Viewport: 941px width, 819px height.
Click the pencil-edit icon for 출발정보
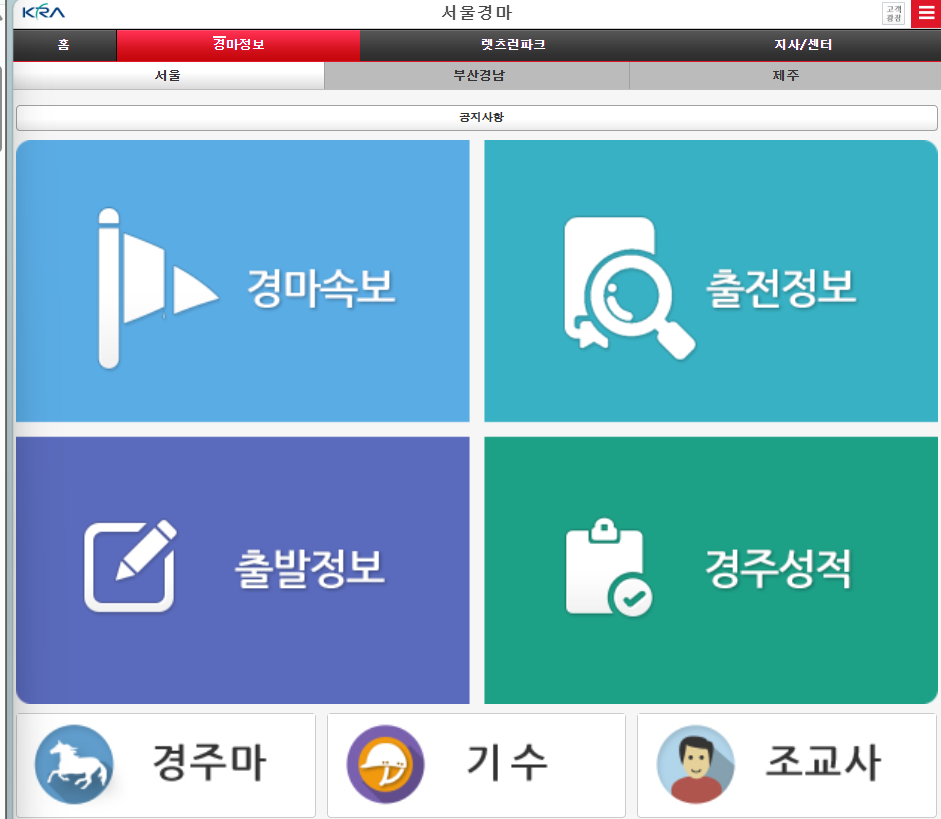point(130,566)
